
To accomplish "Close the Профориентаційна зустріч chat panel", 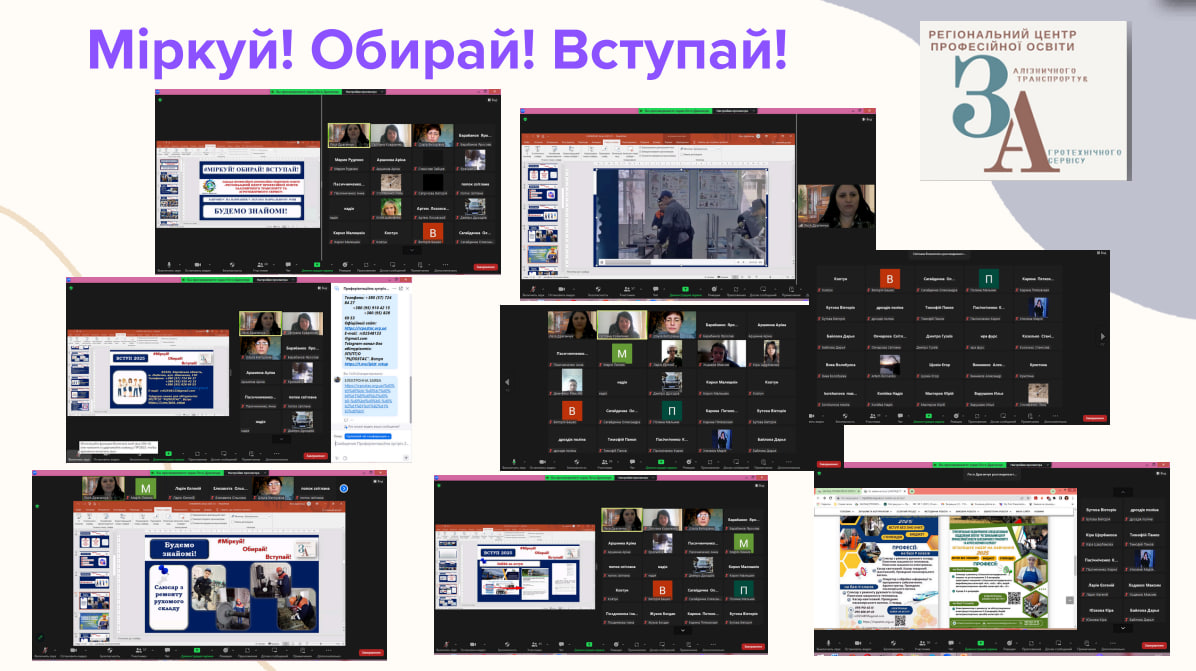I will 407,289.
